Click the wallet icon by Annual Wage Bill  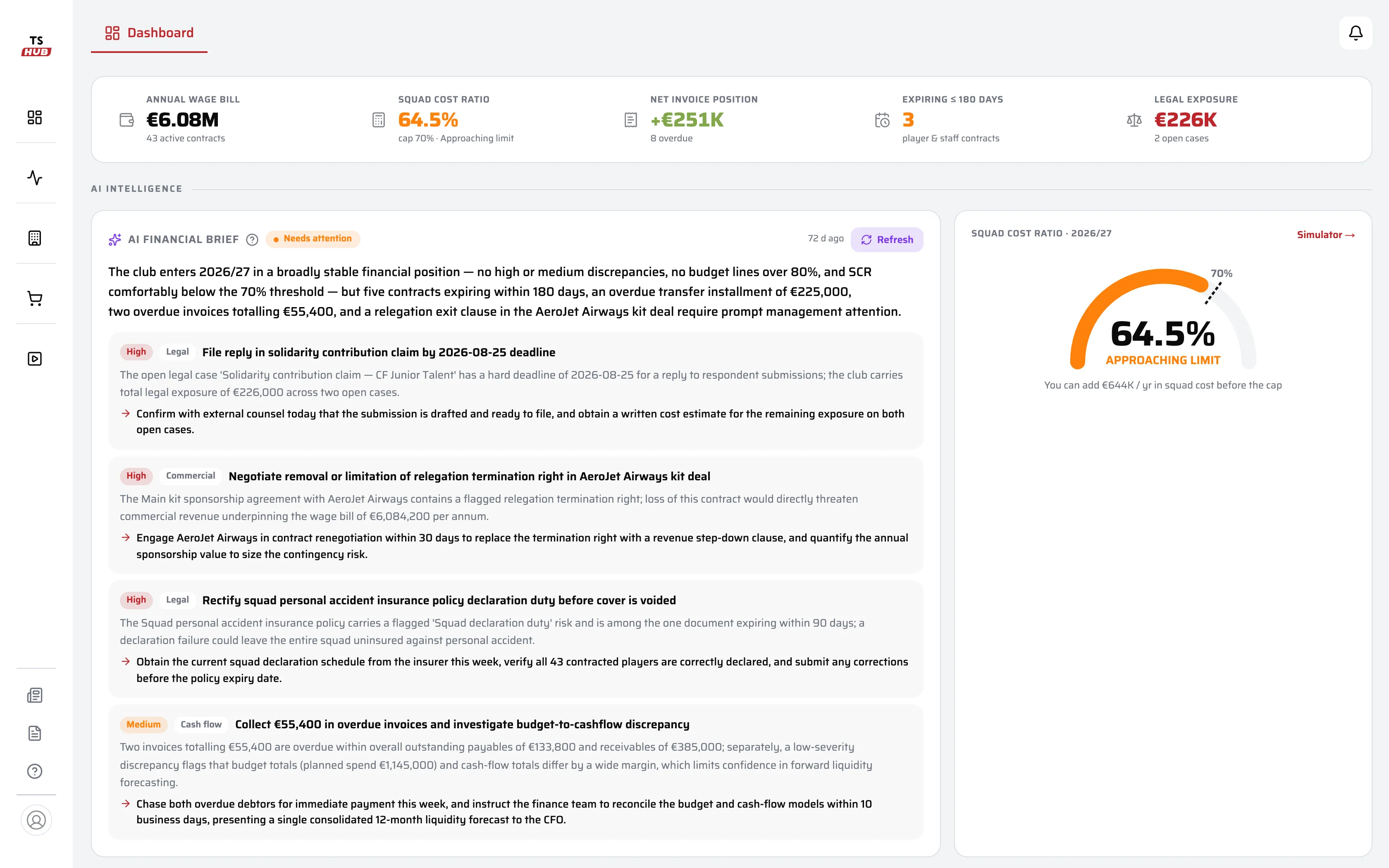click(x=126, y=120)
